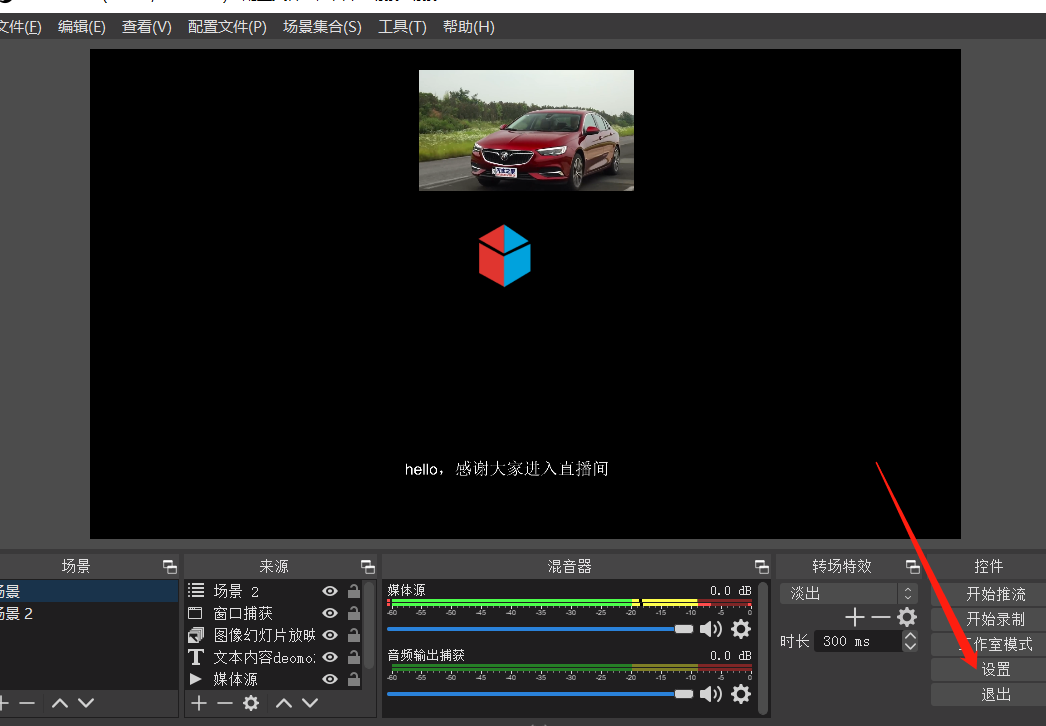Open transition properties gear in 转场特效 panel
Image resolution: width=1046 pixels, height=726 pixels.
click(x=906, y=617)
